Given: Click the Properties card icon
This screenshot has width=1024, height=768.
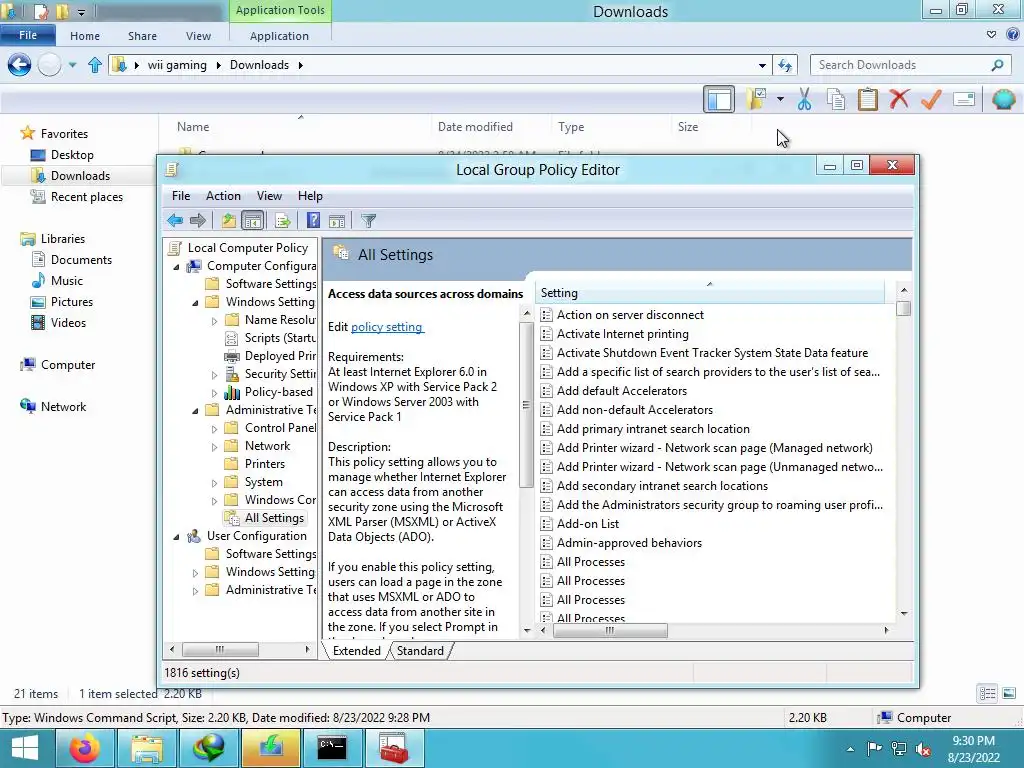Looking at the screenshot, I should [x=964, y=99].
